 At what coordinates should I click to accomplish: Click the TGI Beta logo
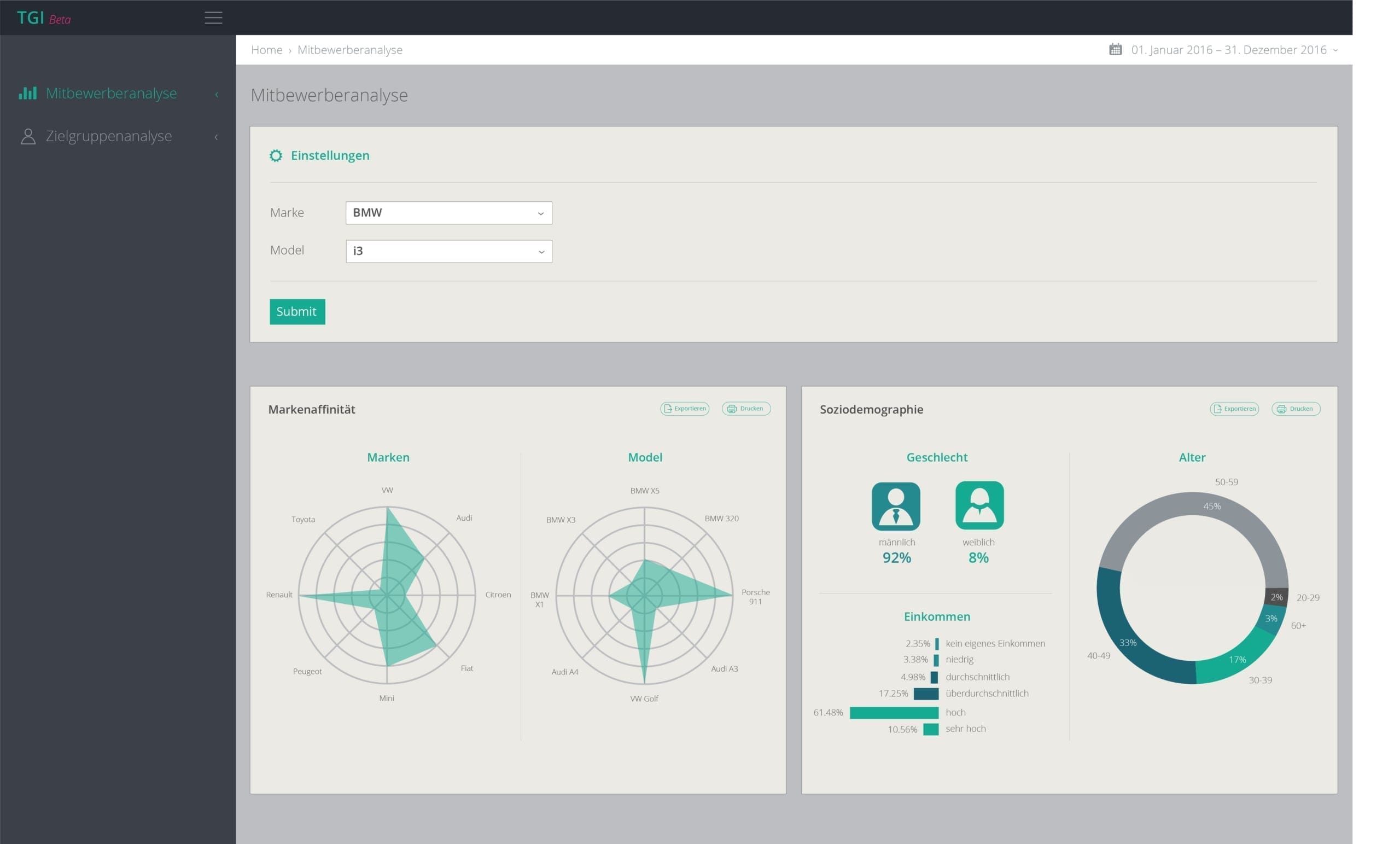click(x=44, y=18)
